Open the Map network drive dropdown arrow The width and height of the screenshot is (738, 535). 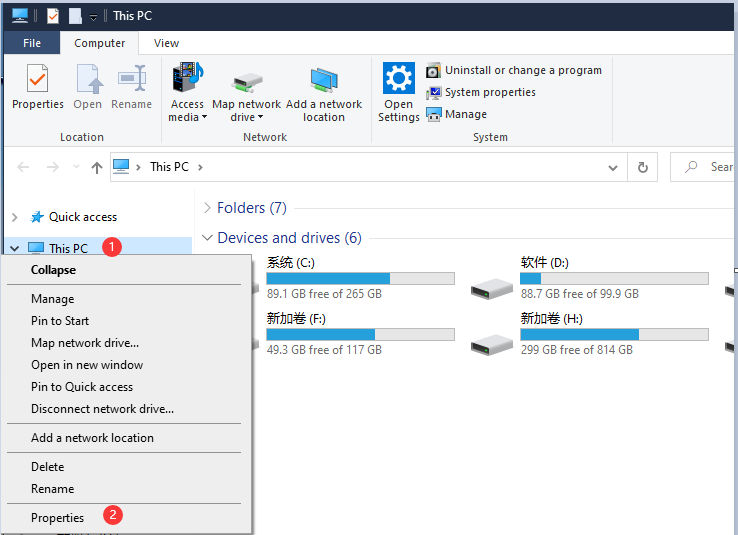[260, 118]
